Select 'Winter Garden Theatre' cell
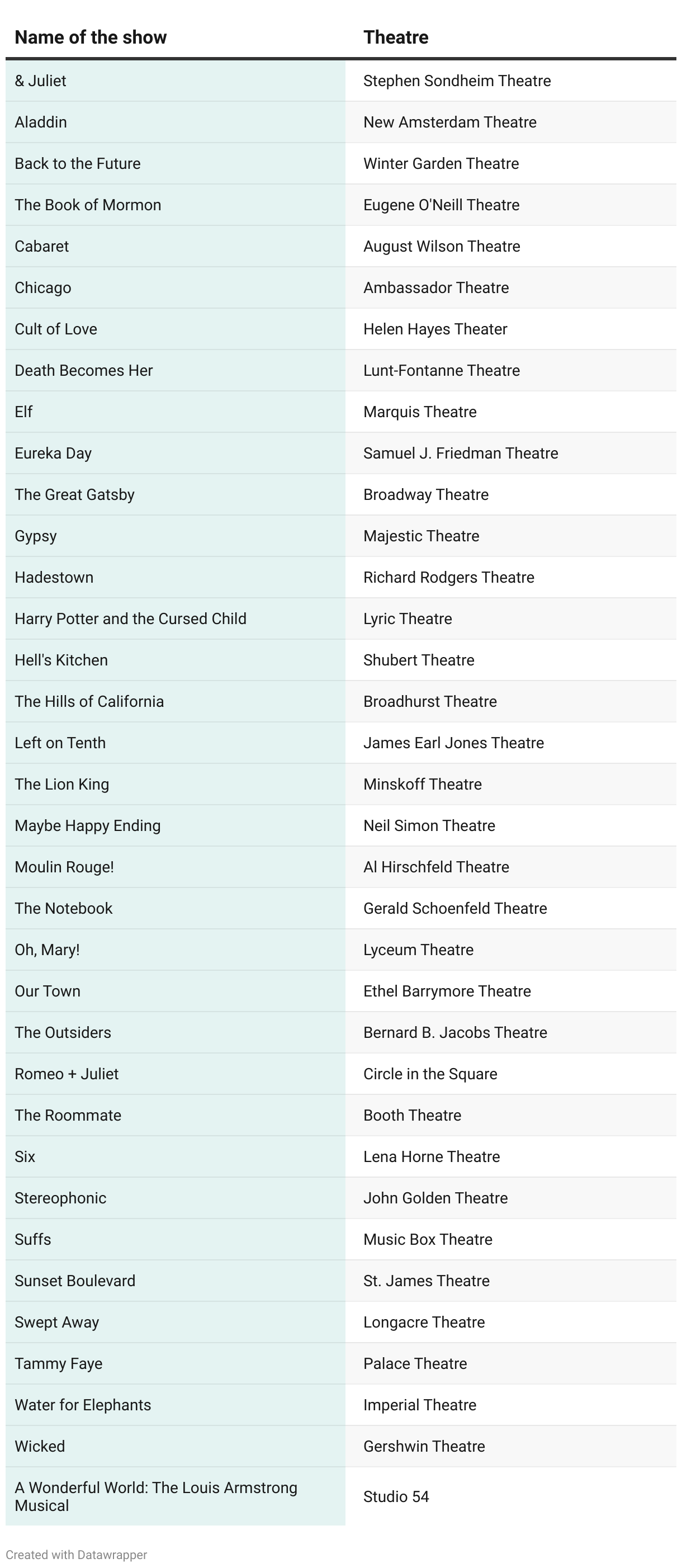The width and height of the screenshot is (682, 1568). 441,164
